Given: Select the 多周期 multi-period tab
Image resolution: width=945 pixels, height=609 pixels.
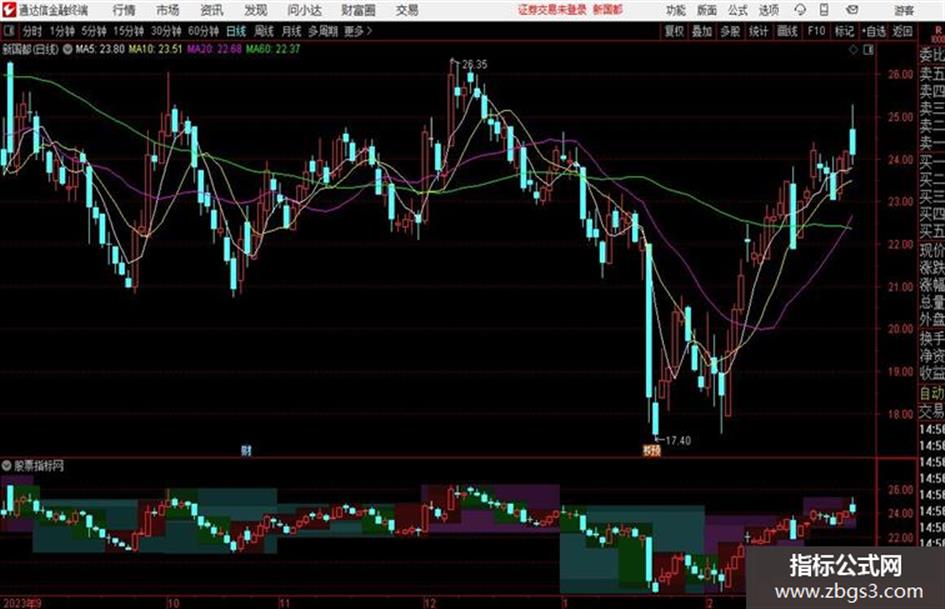Looking at the screenshot, I should point(323,31).
